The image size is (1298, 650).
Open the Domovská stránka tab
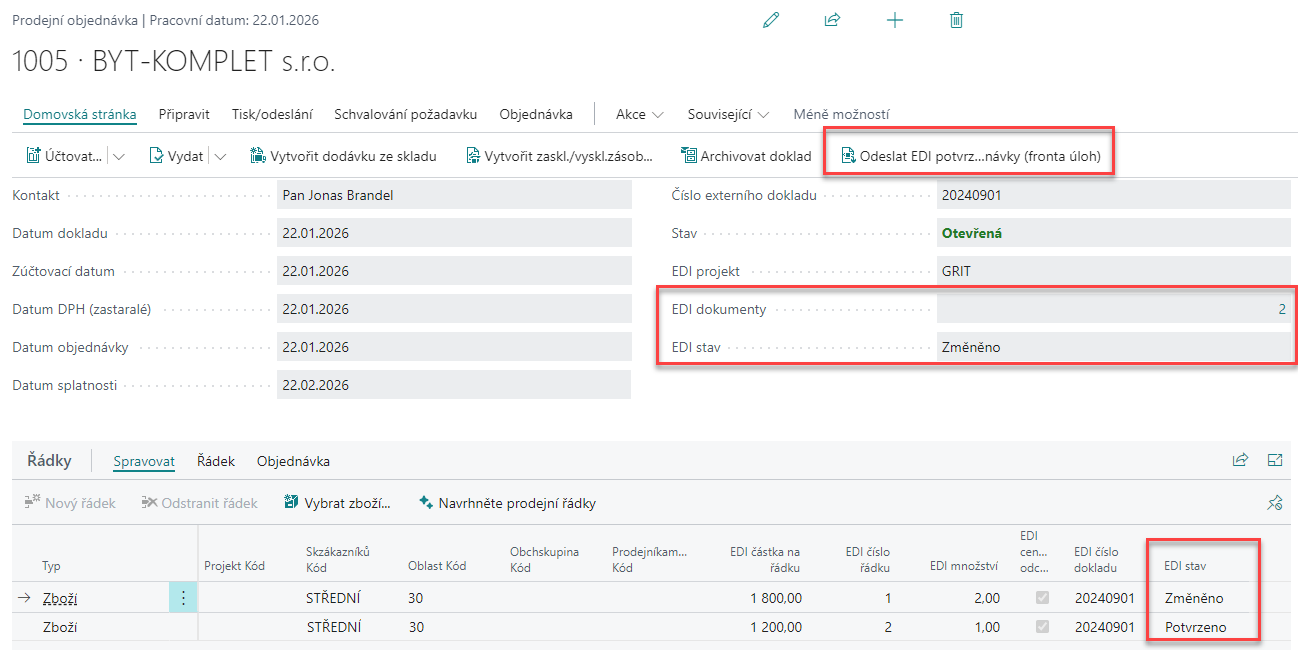pyautogui.click(x=80, y=114)
